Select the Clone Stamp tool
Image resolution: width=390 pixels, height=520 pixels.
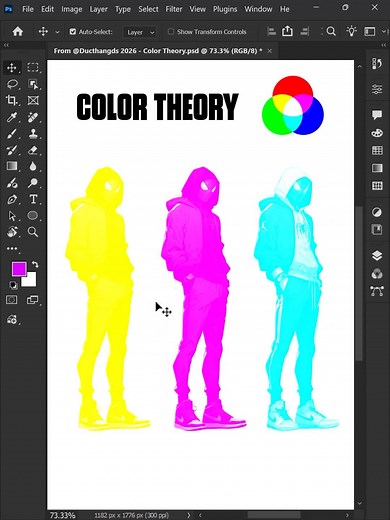coord(33,133)
